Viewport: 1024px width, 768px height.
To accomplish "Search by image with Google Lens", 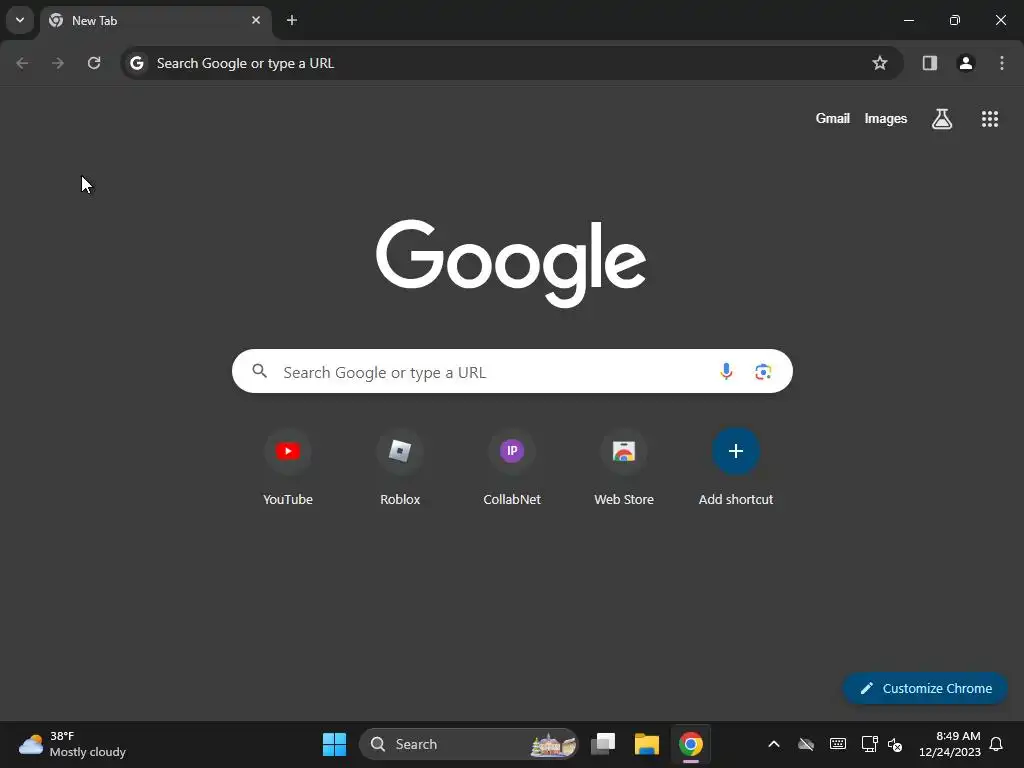I will (763, 372).
